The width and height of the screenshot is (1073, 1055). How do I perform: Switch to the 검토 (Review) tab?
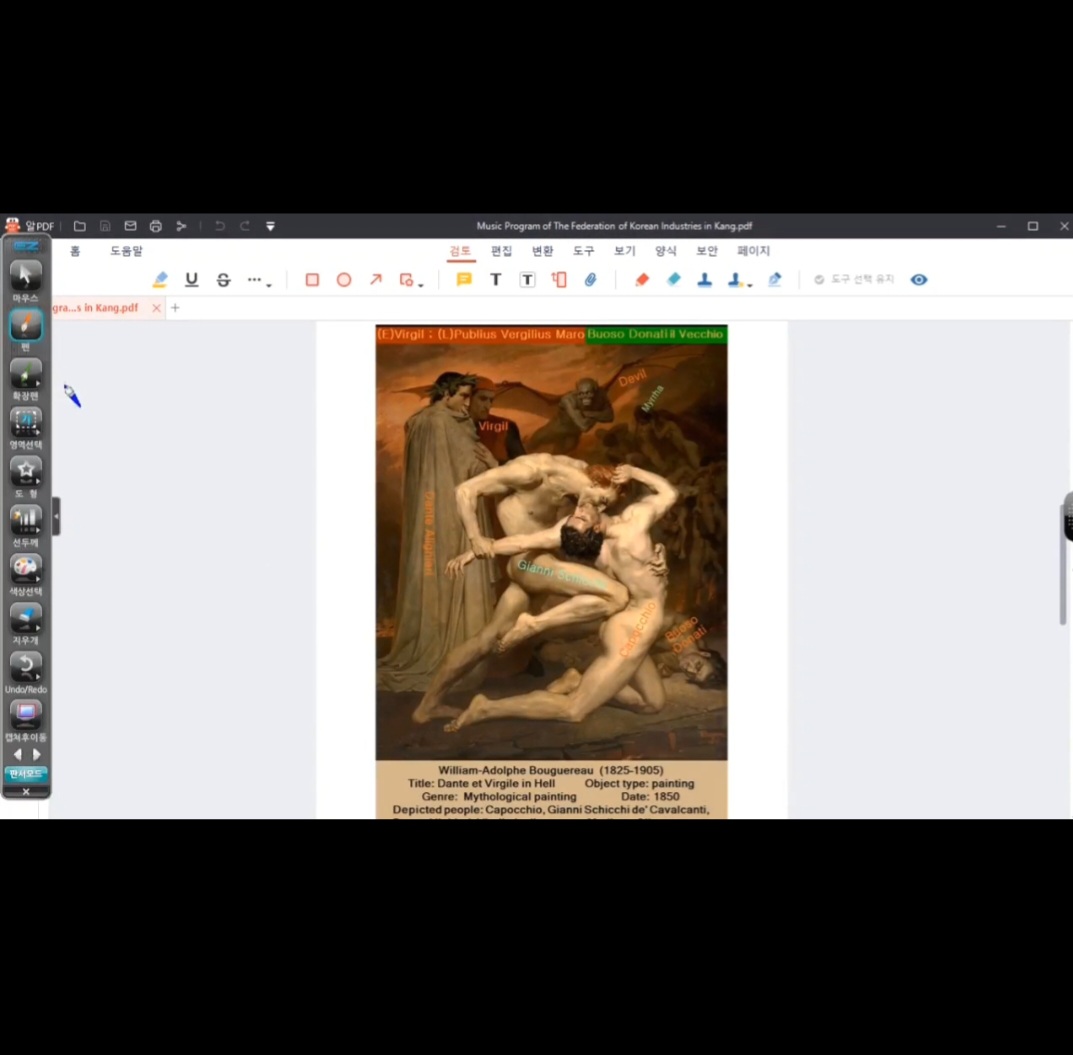coord(460,251)
